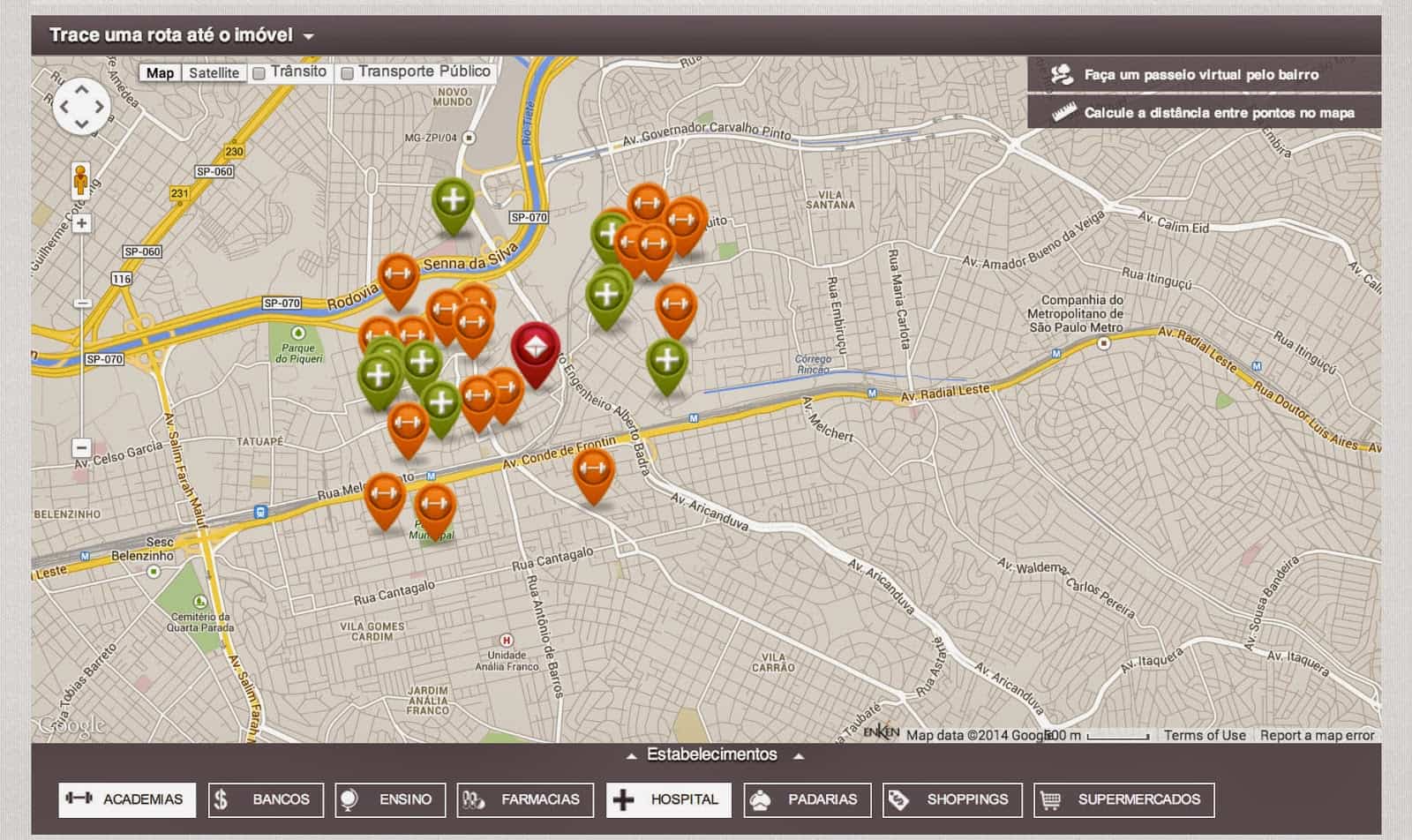Enable the Transporte Público checkbox
This screenshot has width=1412, height=840.
coord(347,73)
